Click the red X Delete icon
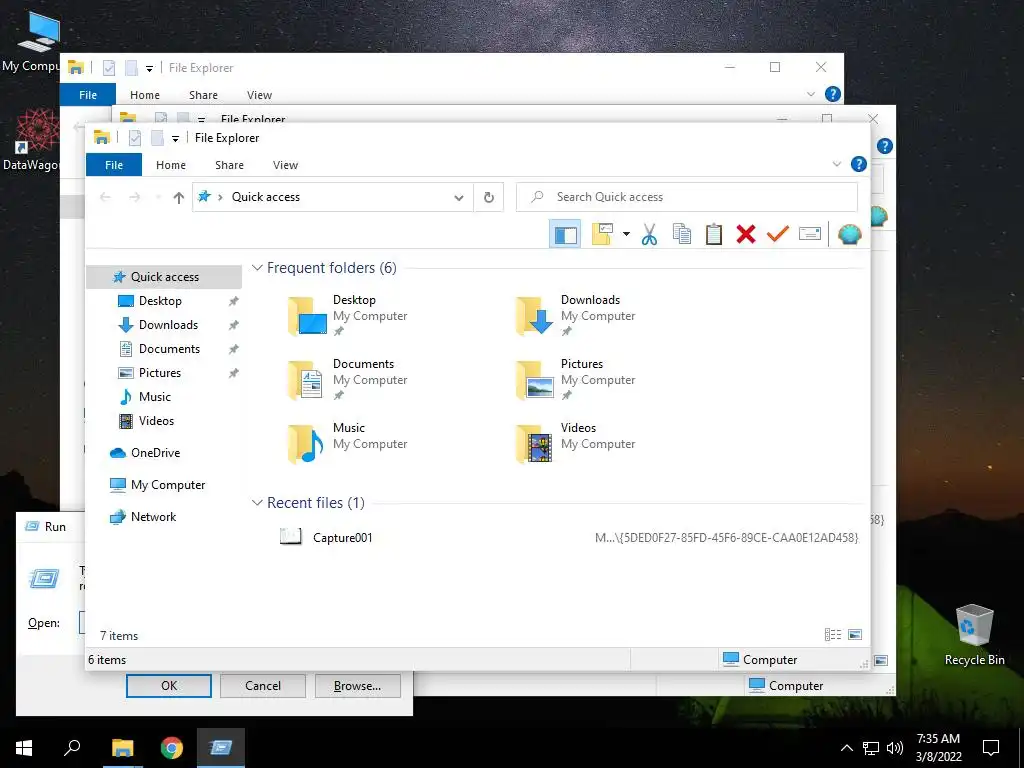Image resolution: width=1024 pixels, height=768 pixels. pos(746,234)
